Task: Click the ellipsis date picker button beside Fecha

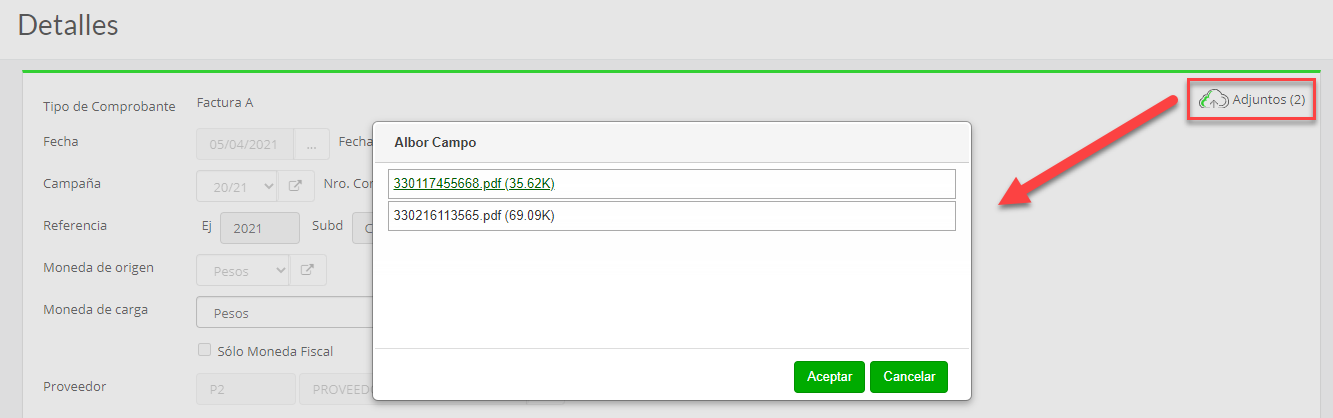Action: pos(312,144)
